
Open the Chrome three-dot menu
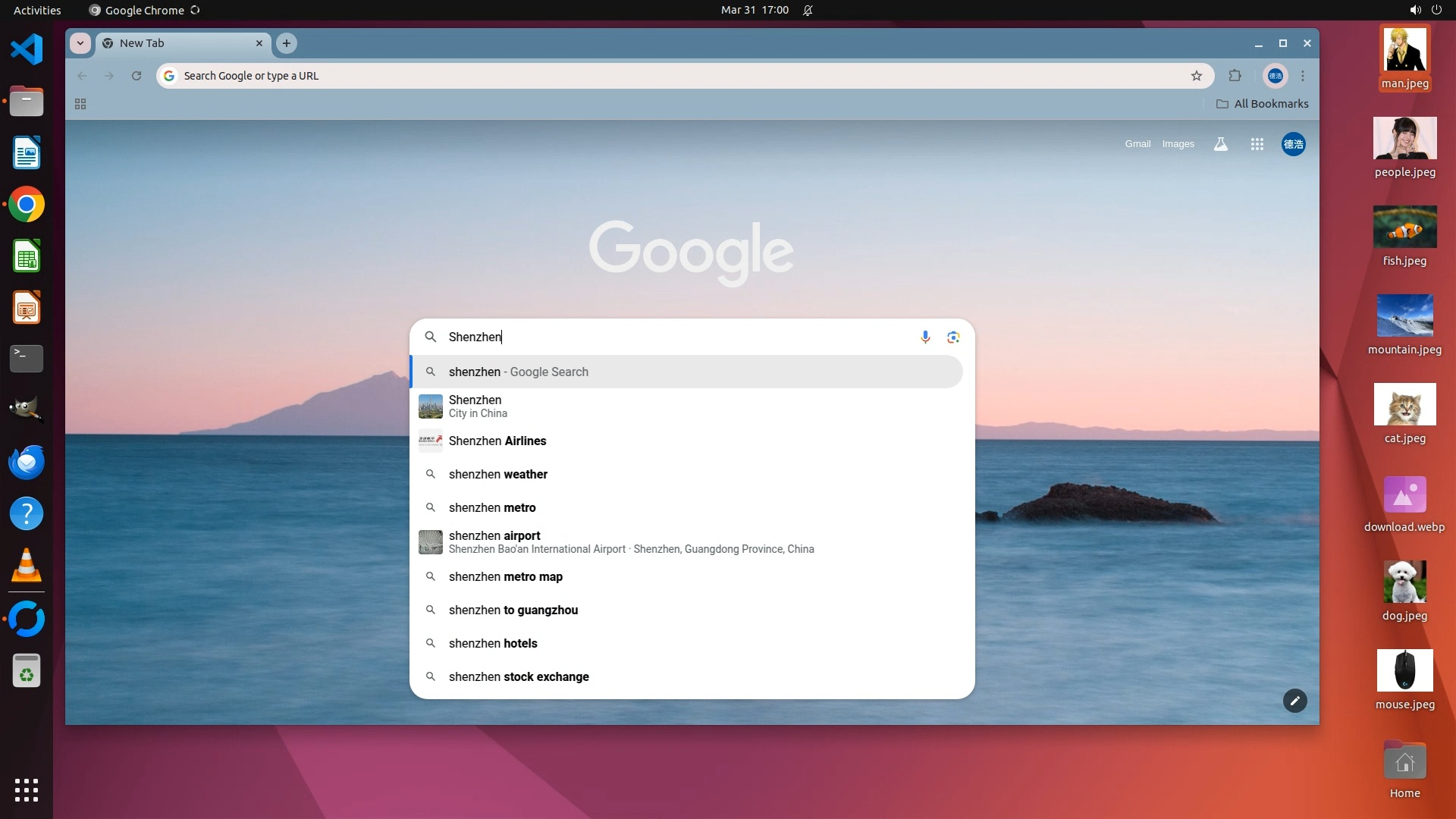coord(1303,76)
